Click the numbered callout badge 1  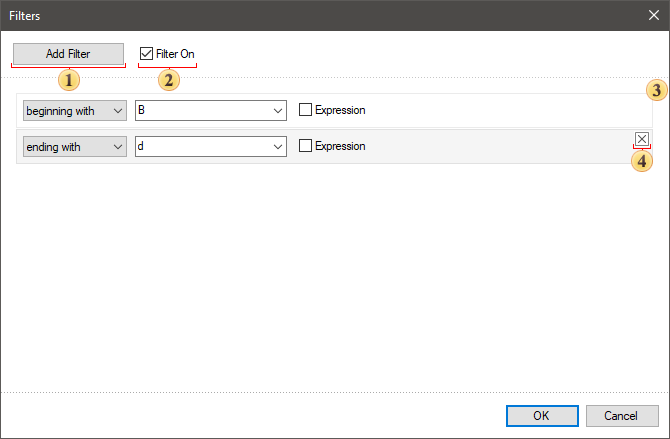coord(69,79)
